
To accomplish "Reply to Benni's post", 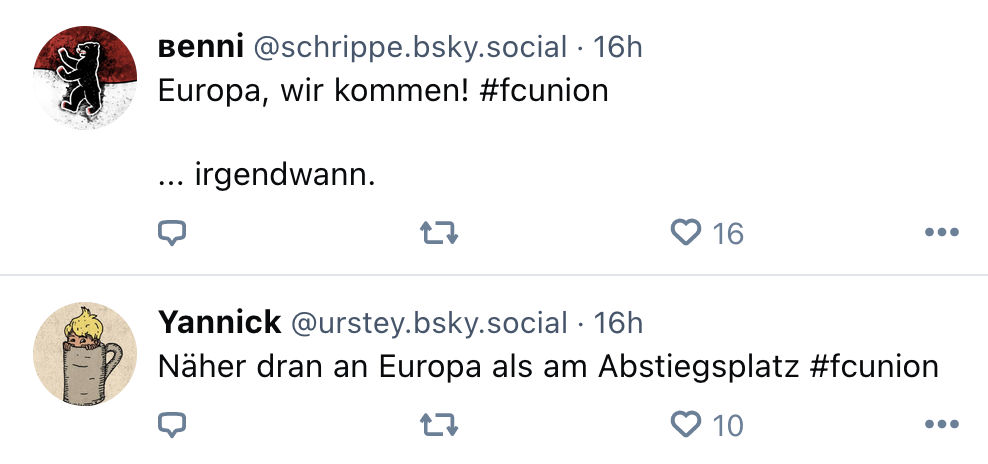I will click(173, 233).
